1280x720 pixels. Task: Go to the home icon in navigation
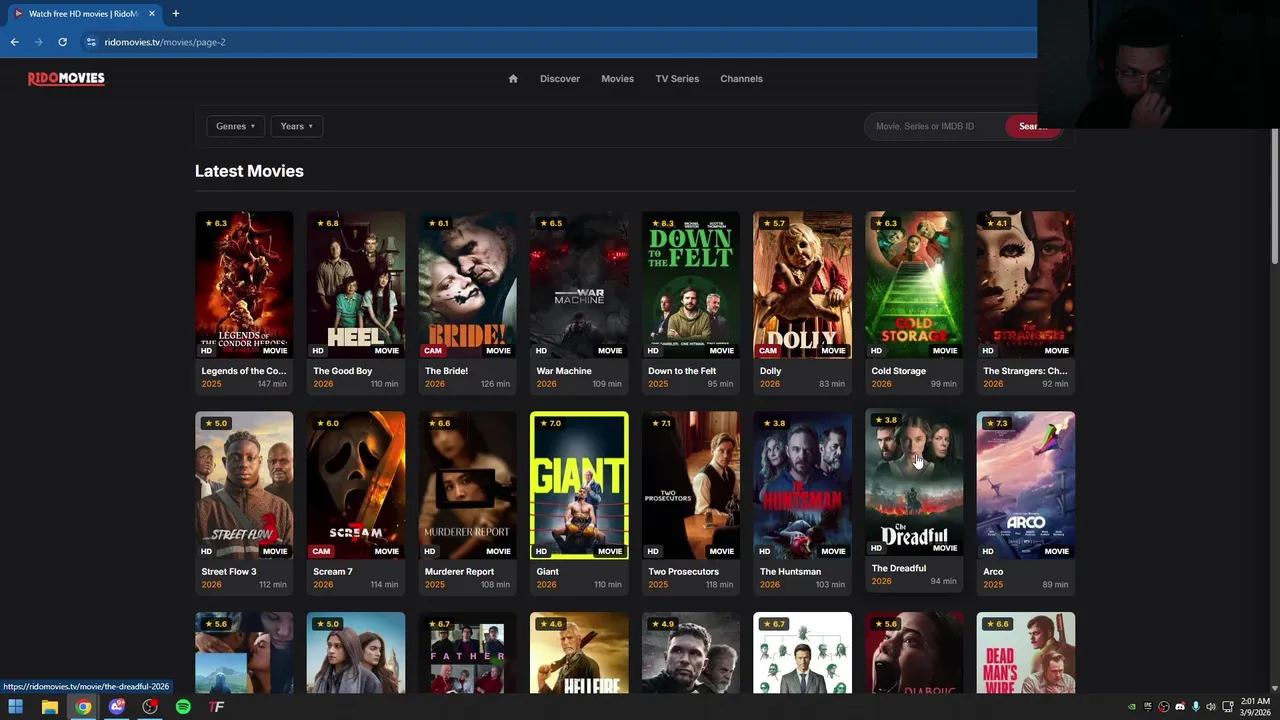click(x=513, y=79)
